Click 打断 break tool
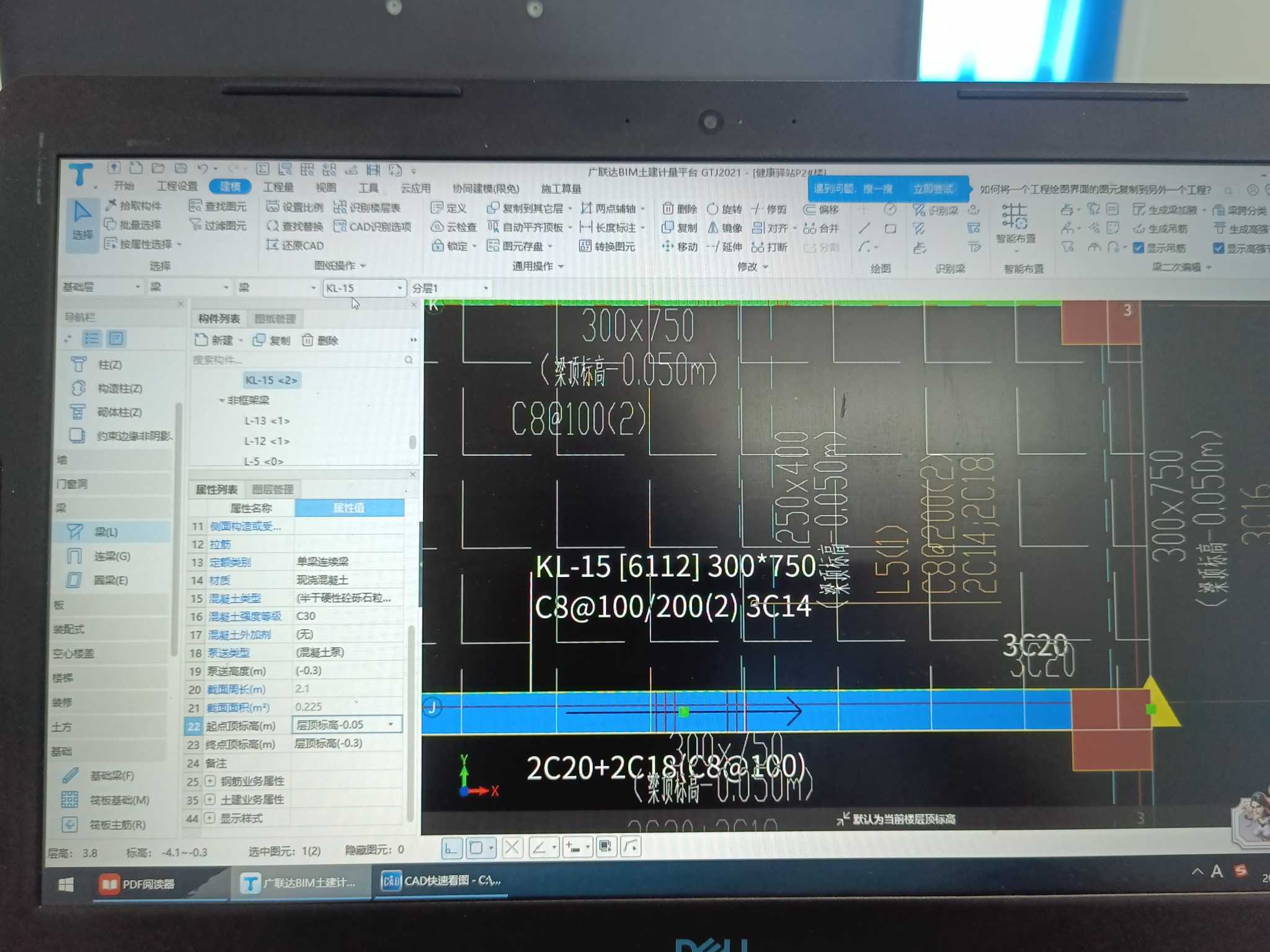Screen dimensions: 1270x952 tap(770, 247)
